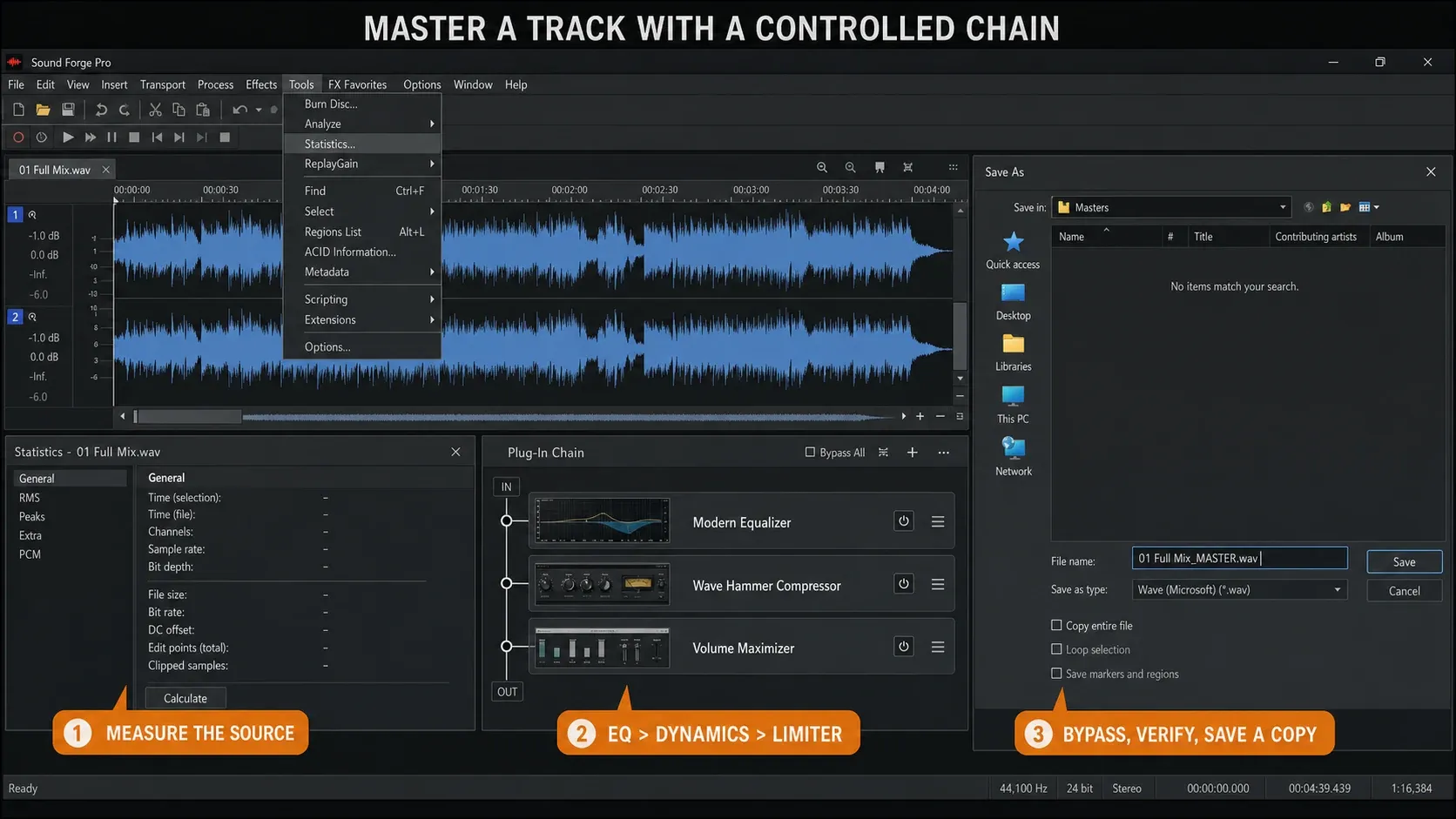This screenshot has width=1456, height=819.
Task: Click the horizontal zoom plus beside the scrollbar
Action: [920, 417]
